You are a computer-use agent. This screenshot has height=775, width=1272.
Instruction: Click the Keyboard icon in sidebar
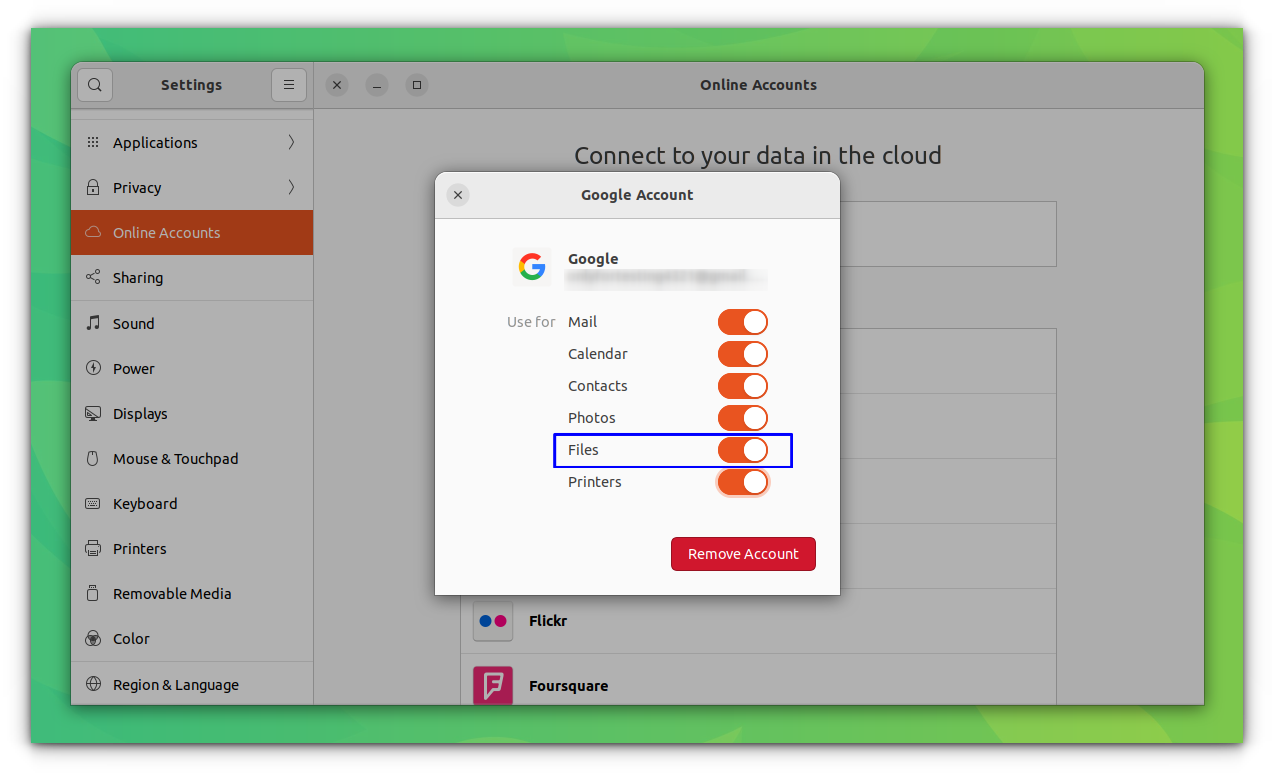click(x=93, y=504)
